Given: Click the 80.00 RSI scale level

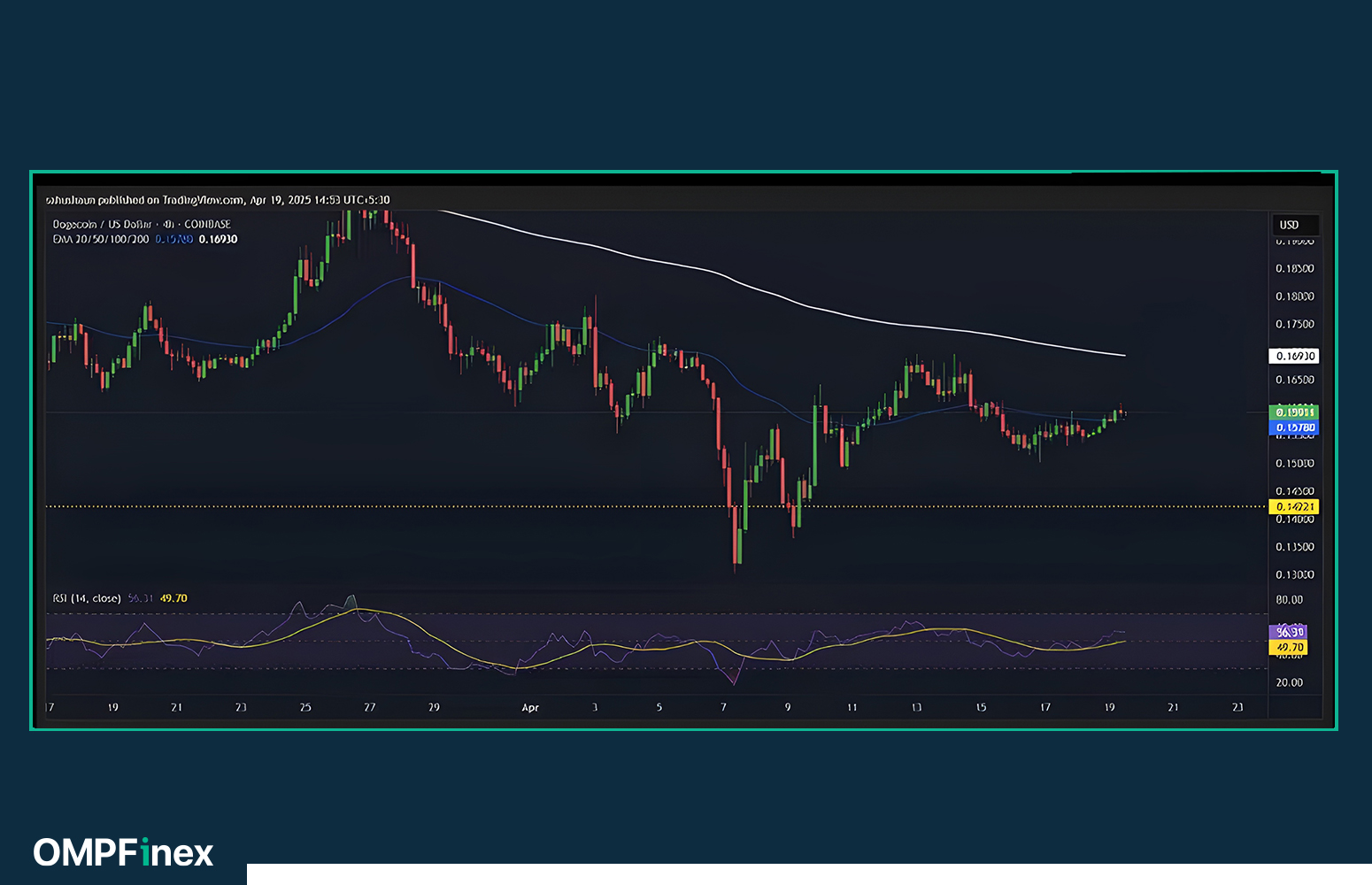Looking at the screenshot, I should pyautogui.click(x=1289, y=600).
